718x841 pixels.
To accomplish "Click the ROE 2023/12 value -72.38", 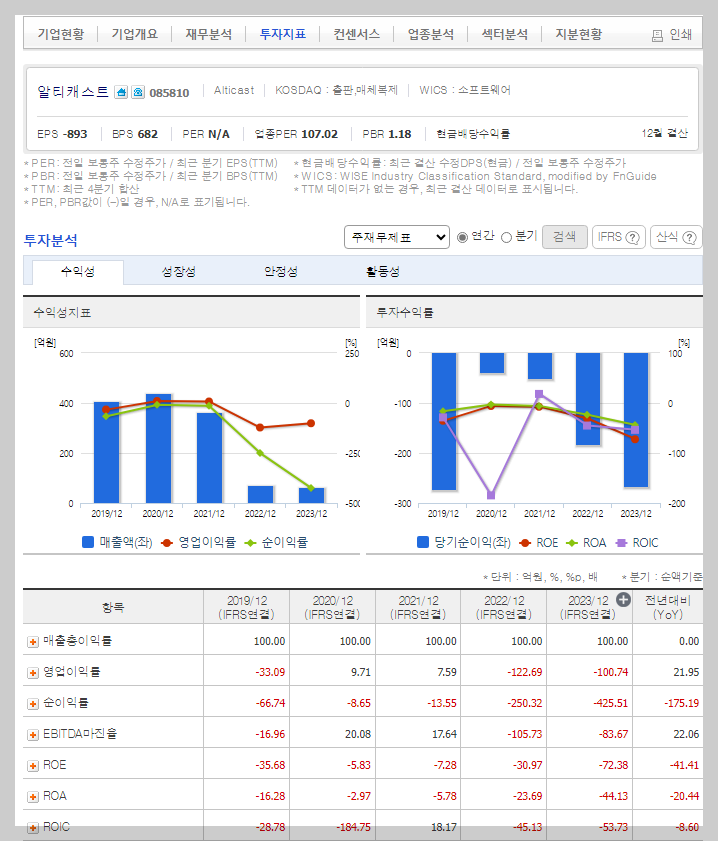I will click(x=613, y=765).
